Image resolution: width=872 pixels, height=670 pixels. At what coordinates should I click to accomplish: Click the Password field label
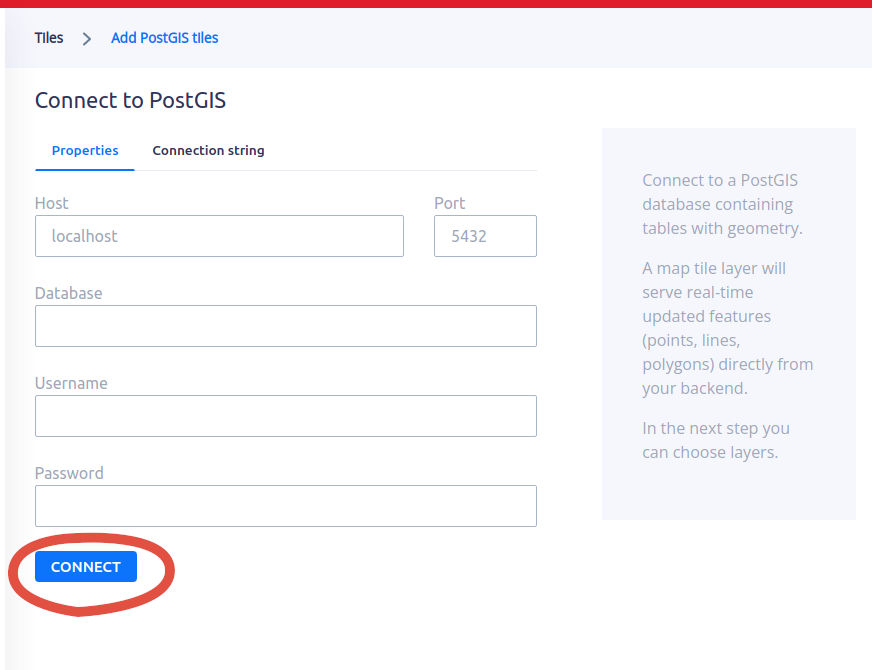click(69, 473)
